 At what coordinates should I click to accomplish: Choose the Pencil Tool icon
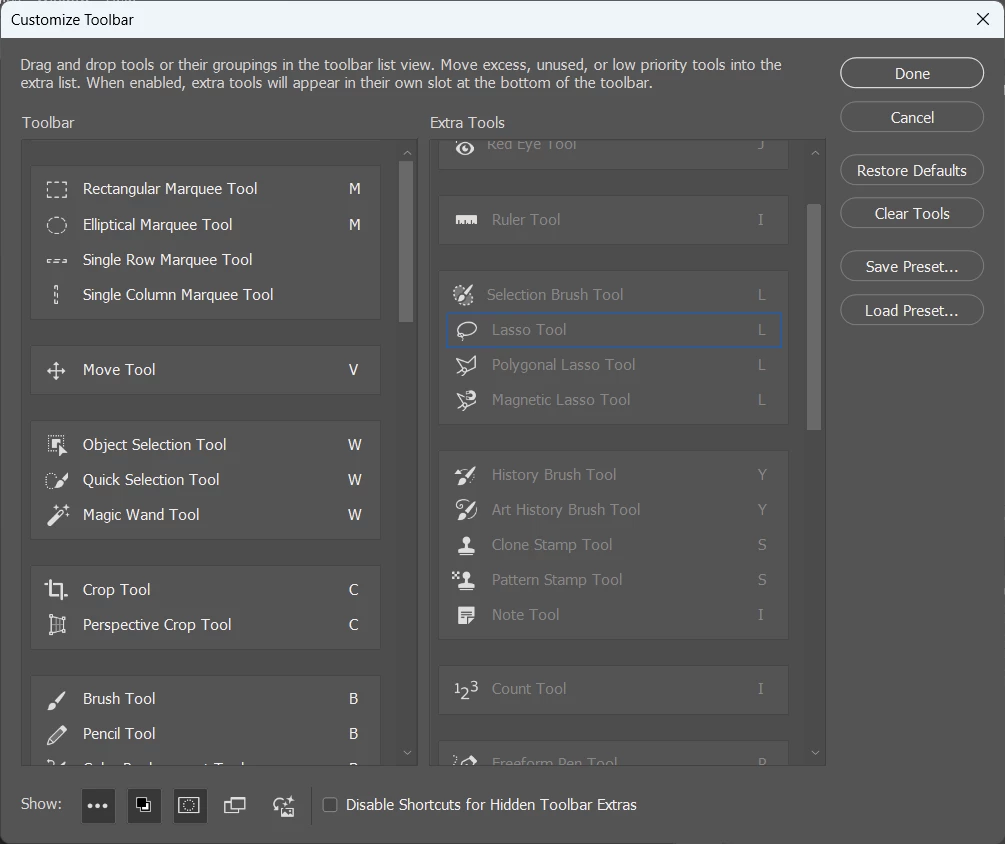(56, 734)
